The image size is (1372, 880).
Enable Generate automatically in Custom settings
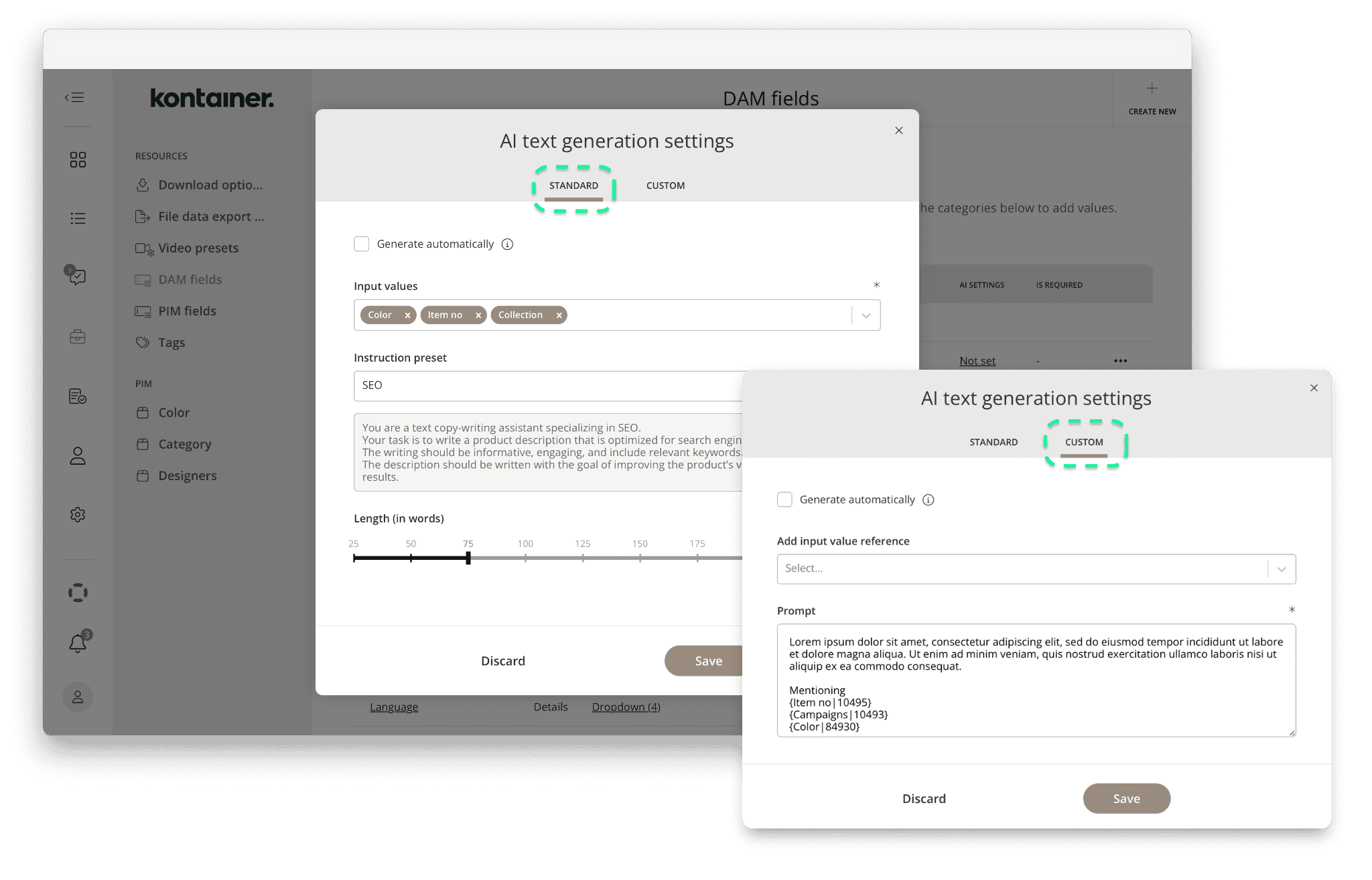[x=784, y=499]
